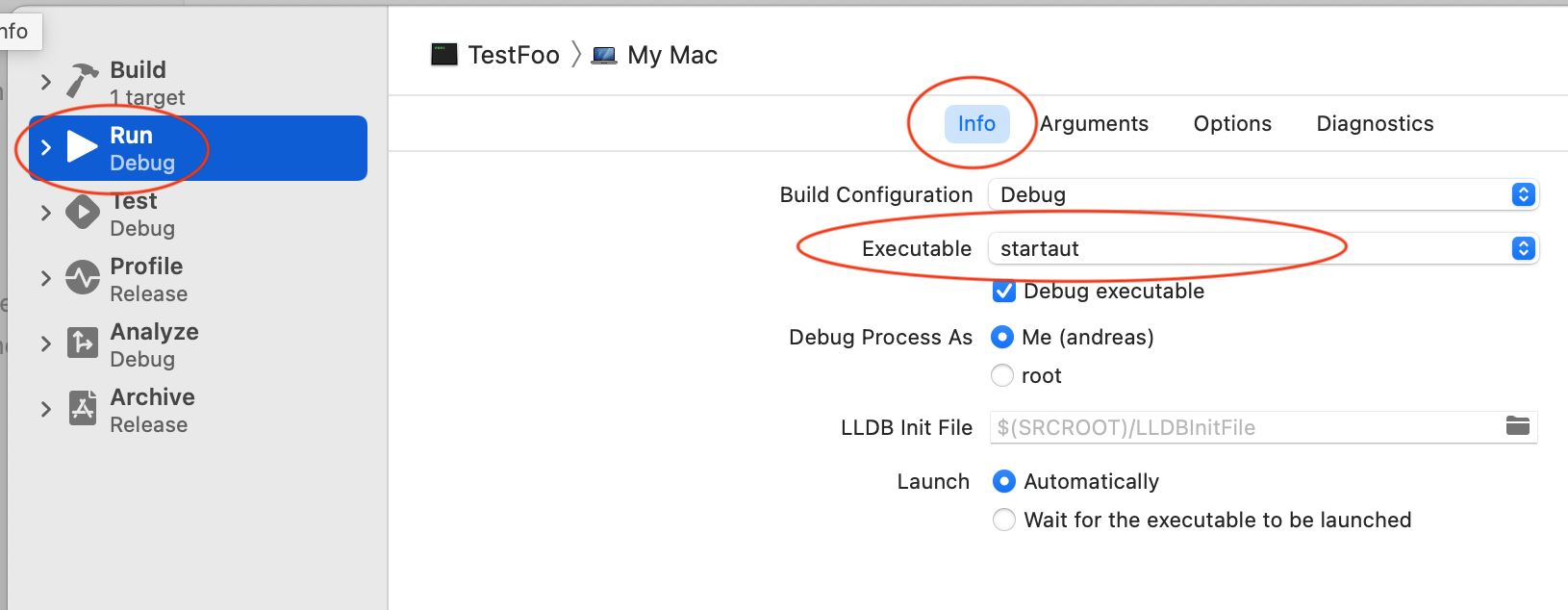
Task: Open the Build Configuration dropdown
Action: (x=1262, y=194)
